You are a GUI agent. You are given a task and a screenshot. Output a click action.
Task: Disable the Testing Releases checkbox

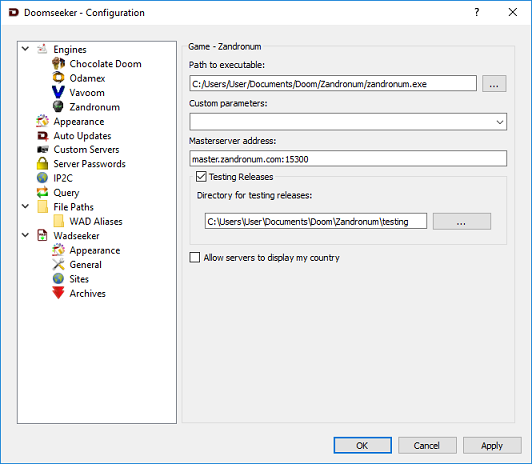[201, 176]
